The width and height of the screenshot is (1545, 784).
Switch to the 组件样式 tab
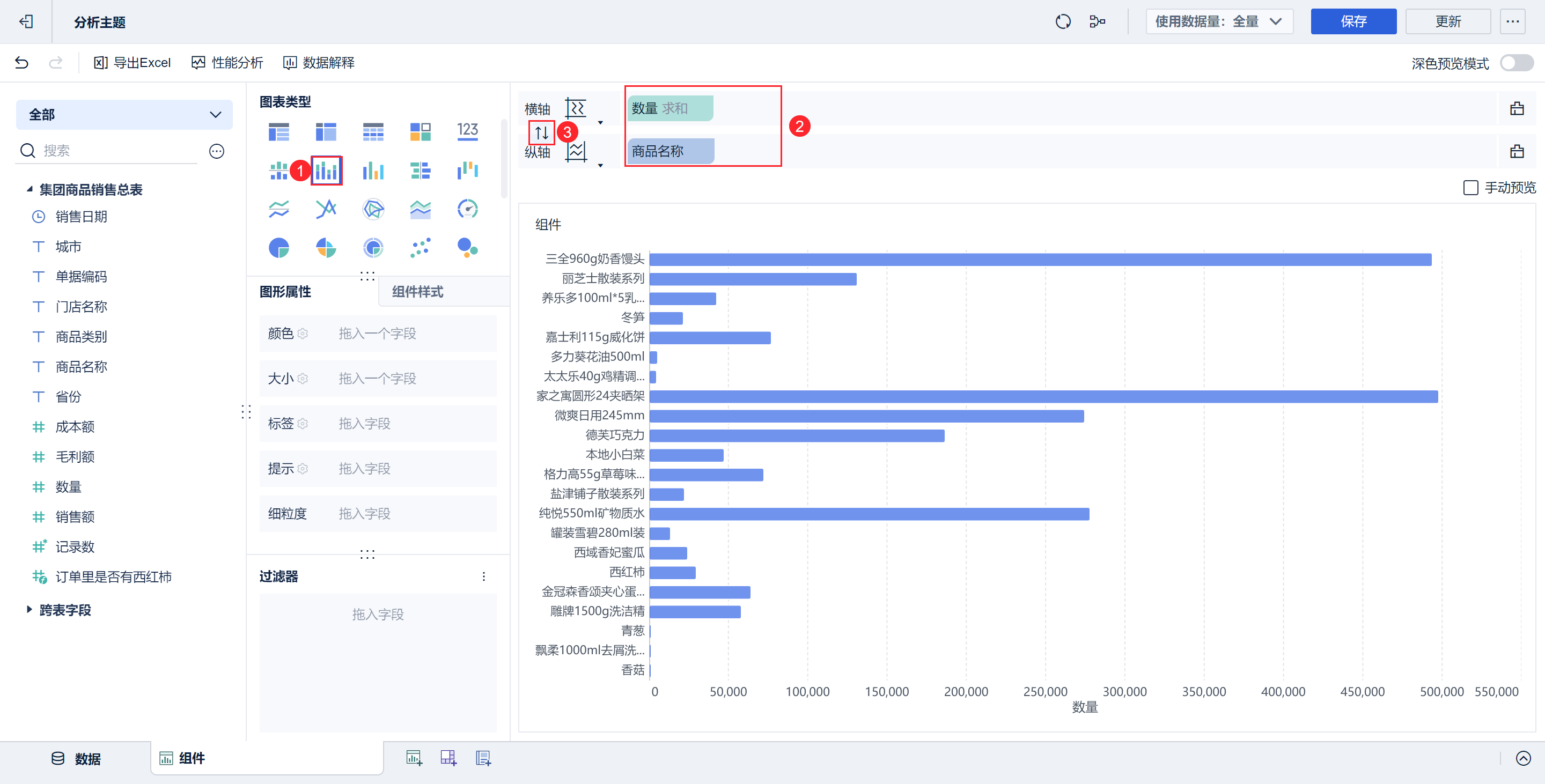tap(417, 292)
